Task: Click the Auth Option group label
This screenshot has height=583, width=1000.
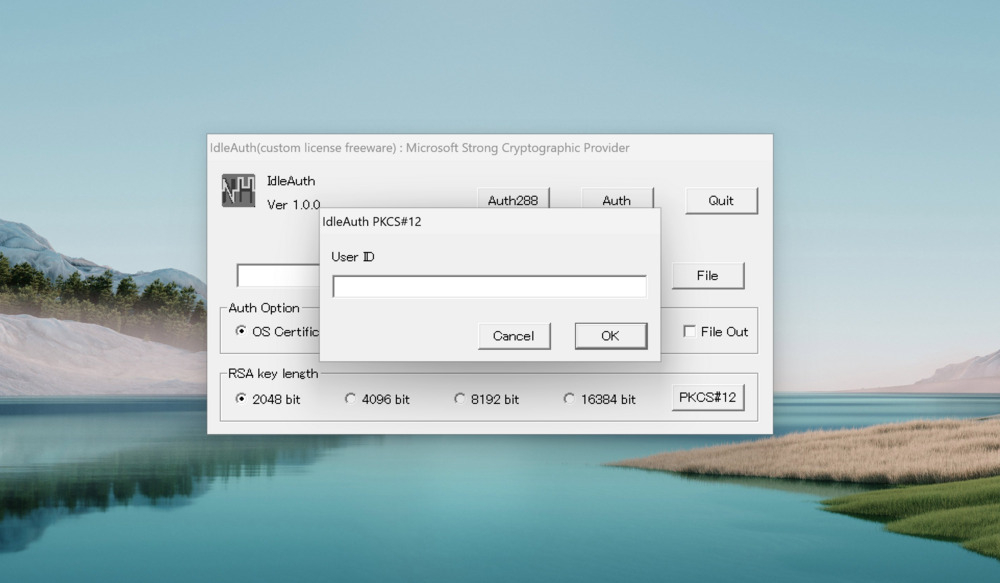Action: (x=264, y=307)
